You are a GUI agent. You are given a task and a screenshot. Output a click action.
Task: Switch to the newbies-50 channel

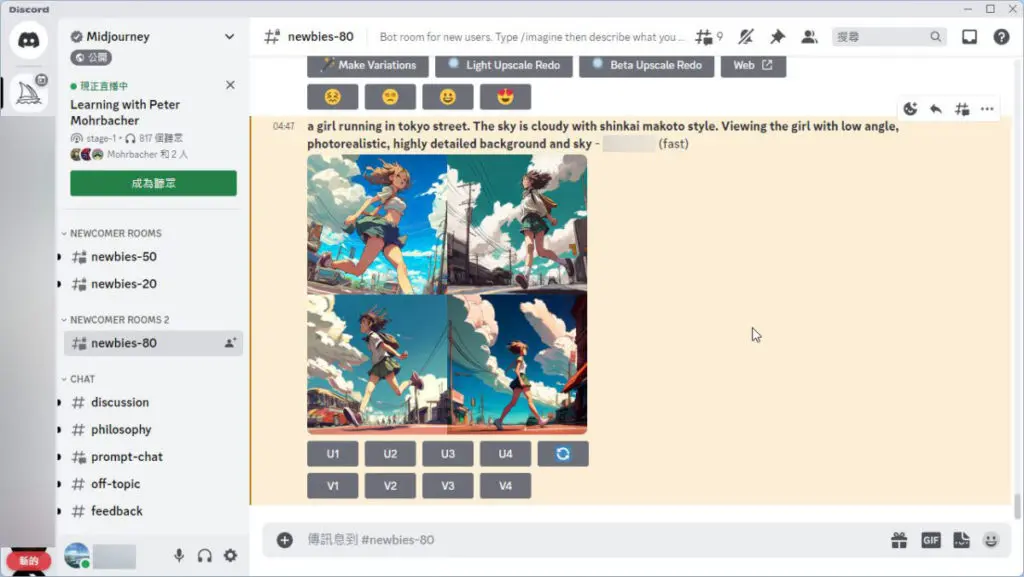pos(123,257)
